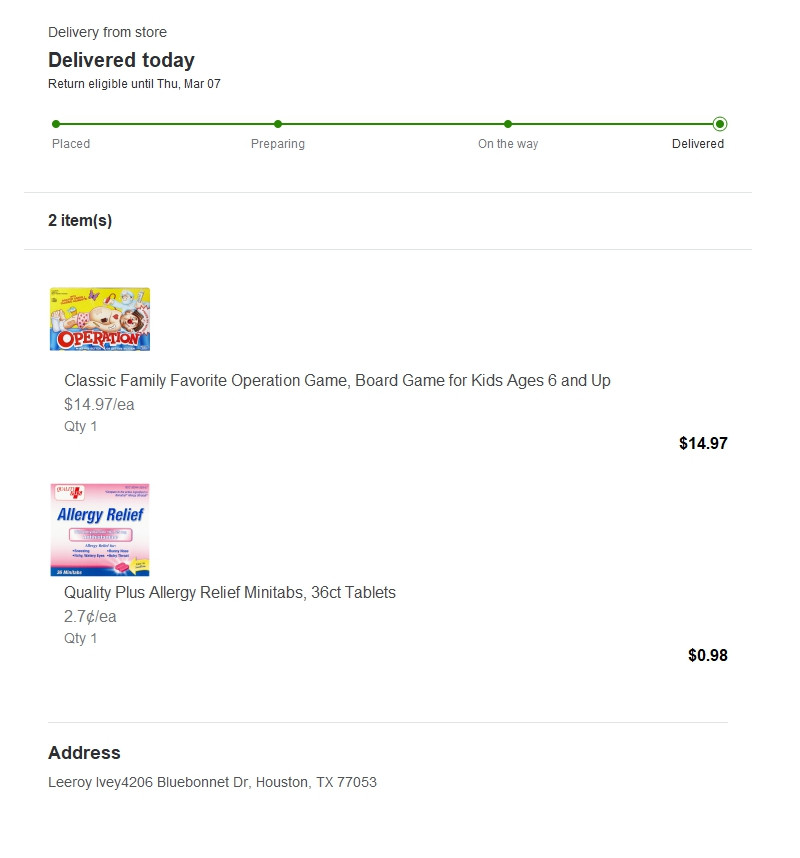Screen dimensions: 800x858
Task: Click the Preparing label under tracker
Action: (x=278, y=144)
